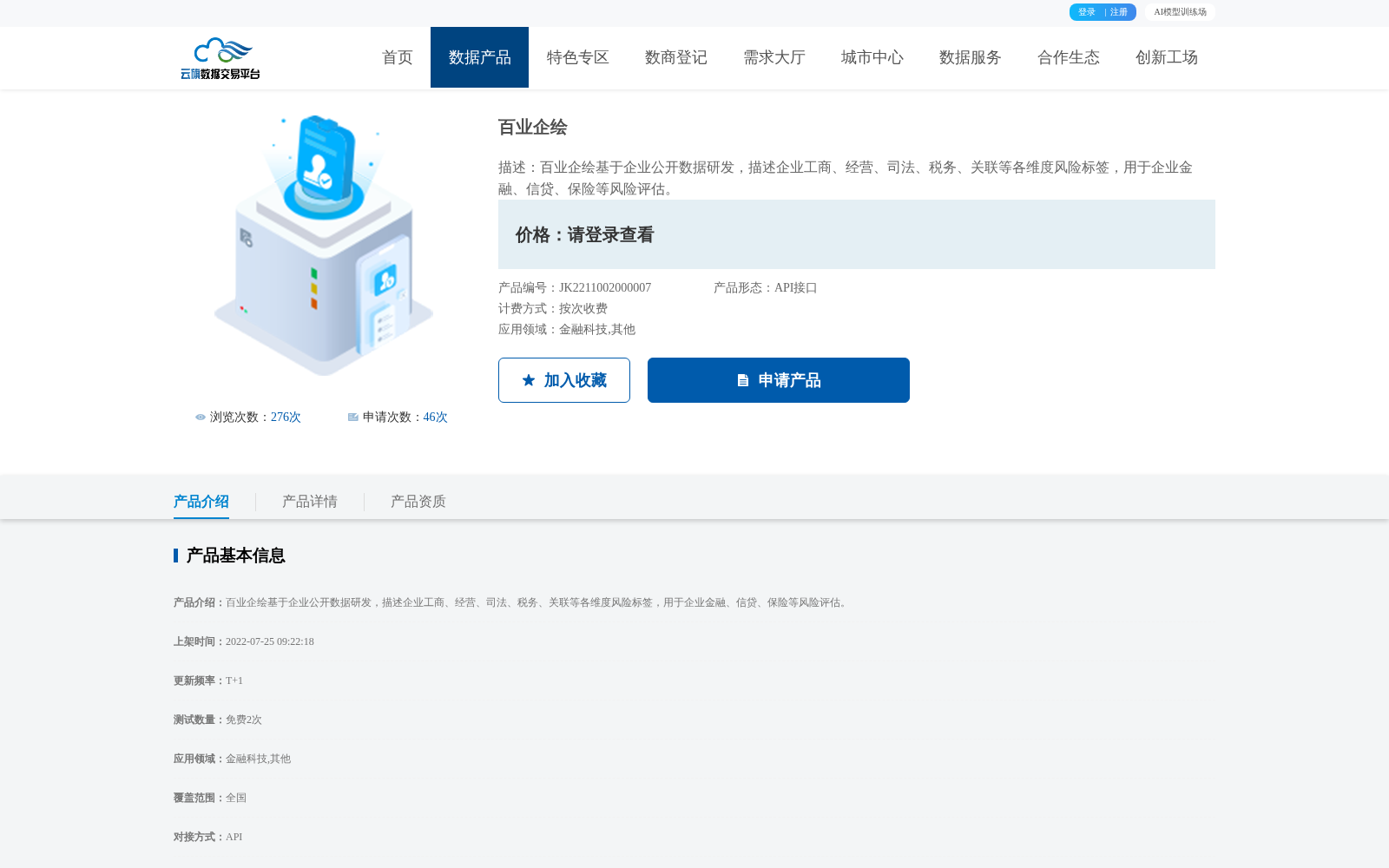The width and height of the screenshot is (1389, 868).
Task: Click the 覆盖范围 全国 value
Action: (x=236, y=798)
